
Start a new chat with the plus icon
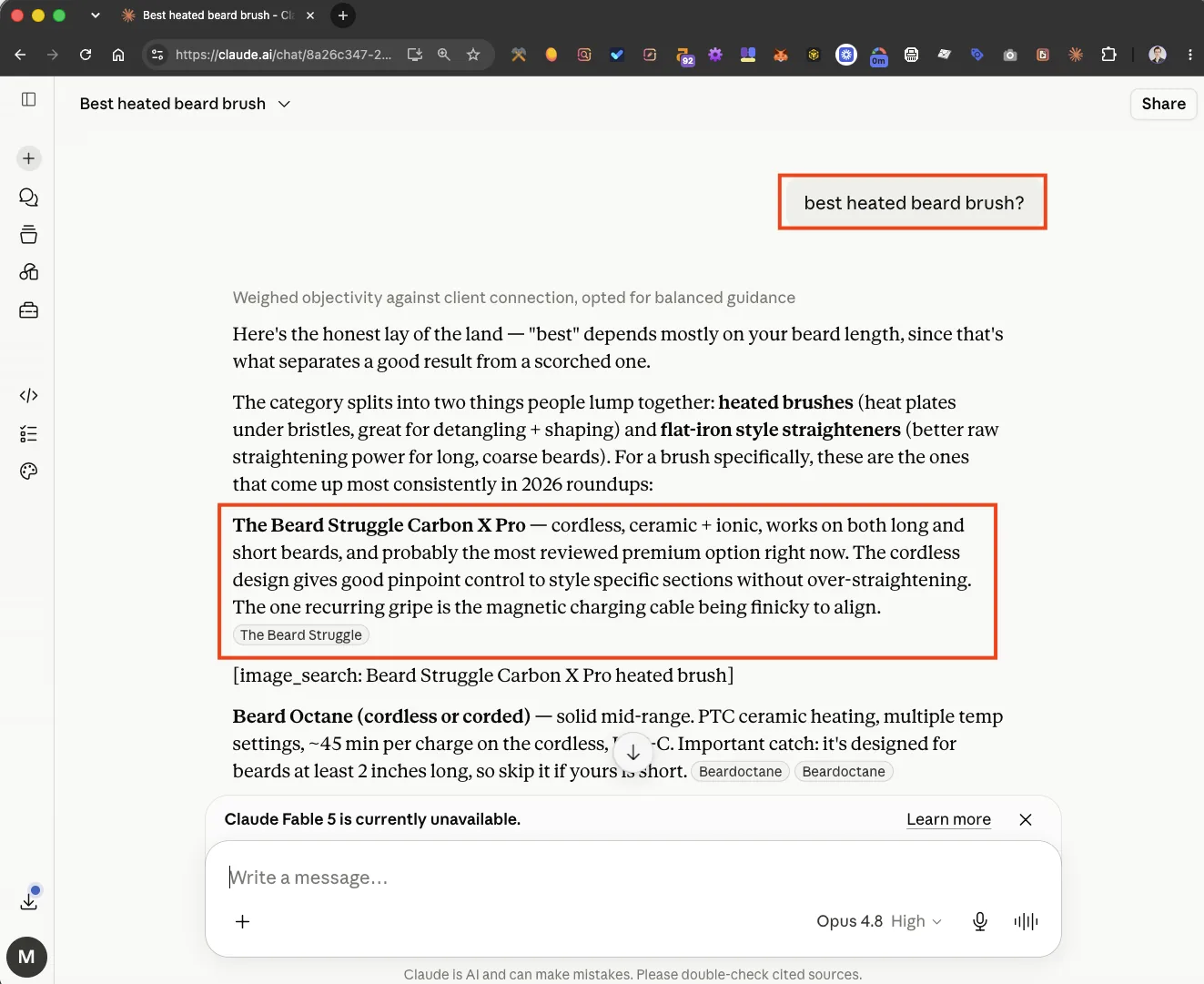[29, 158]
